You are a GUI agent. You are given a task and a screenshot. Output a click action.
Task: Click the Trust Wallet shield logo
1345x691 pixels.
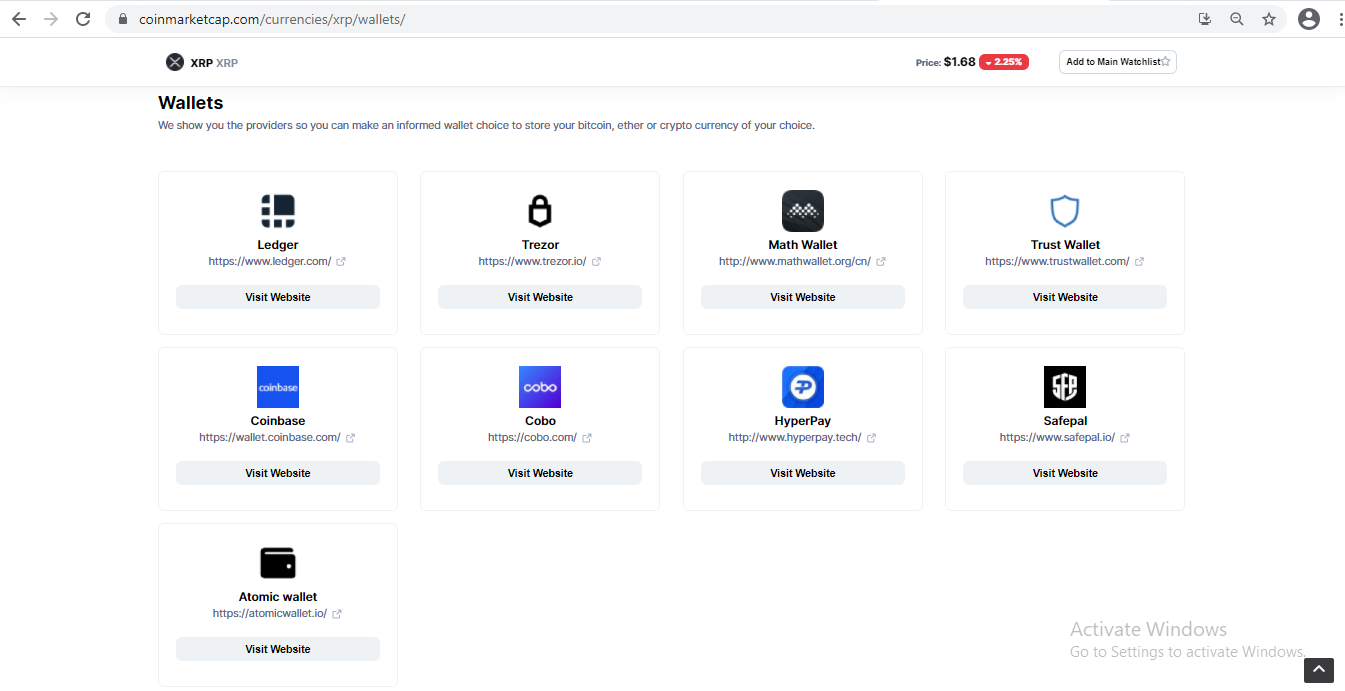[x=1065, y=211]
